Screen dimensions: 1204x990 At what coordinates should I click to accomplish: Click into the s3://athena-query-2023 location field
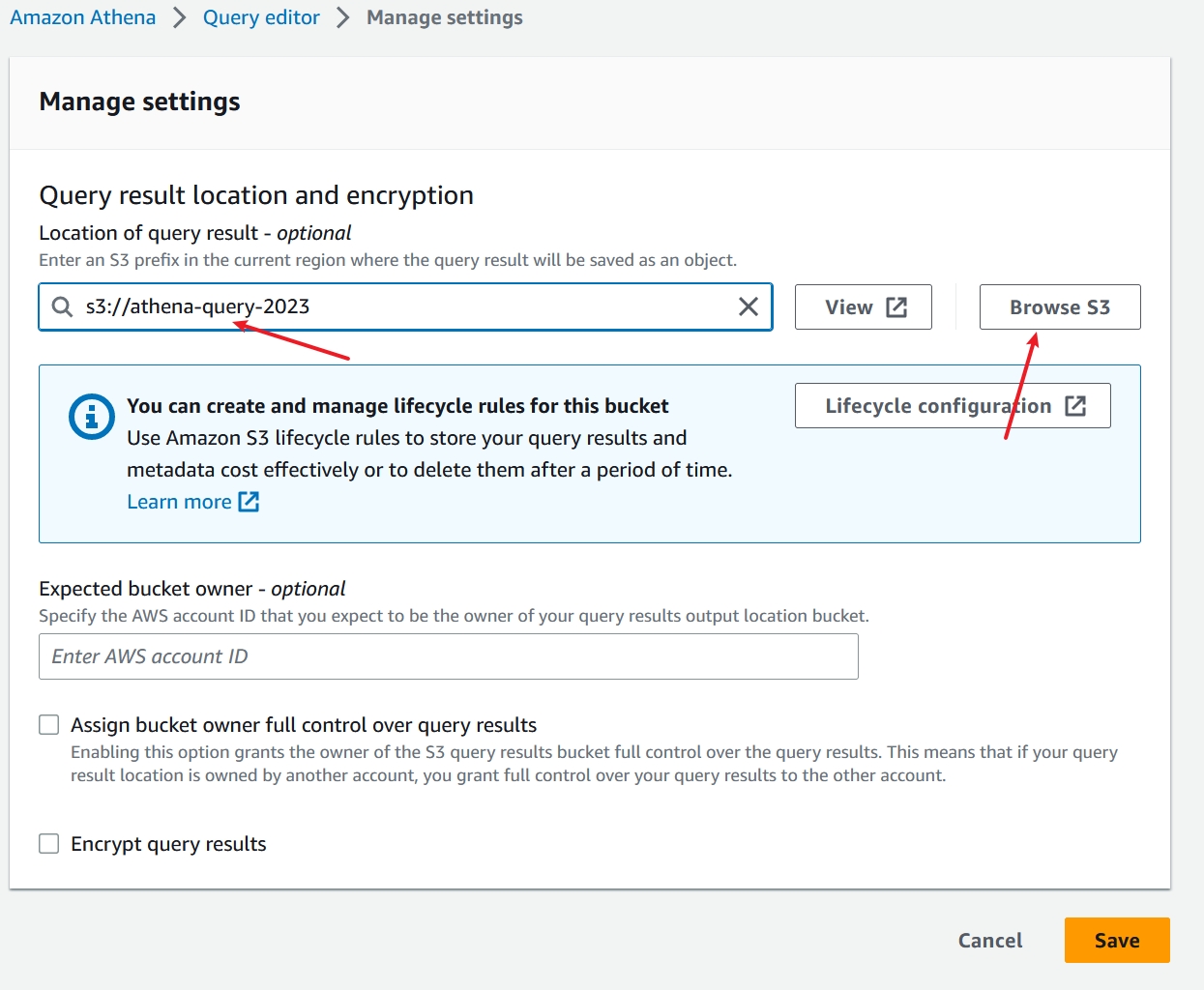(387, 306)
